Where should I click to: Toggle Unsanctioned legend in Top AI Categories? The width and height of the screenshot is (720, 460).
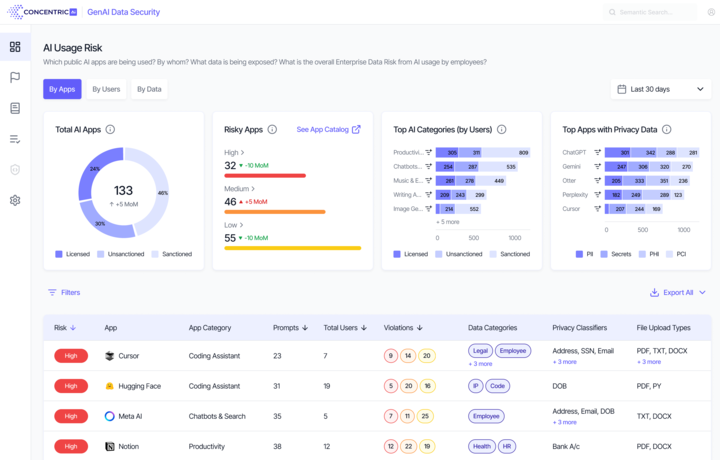[458, 254]
